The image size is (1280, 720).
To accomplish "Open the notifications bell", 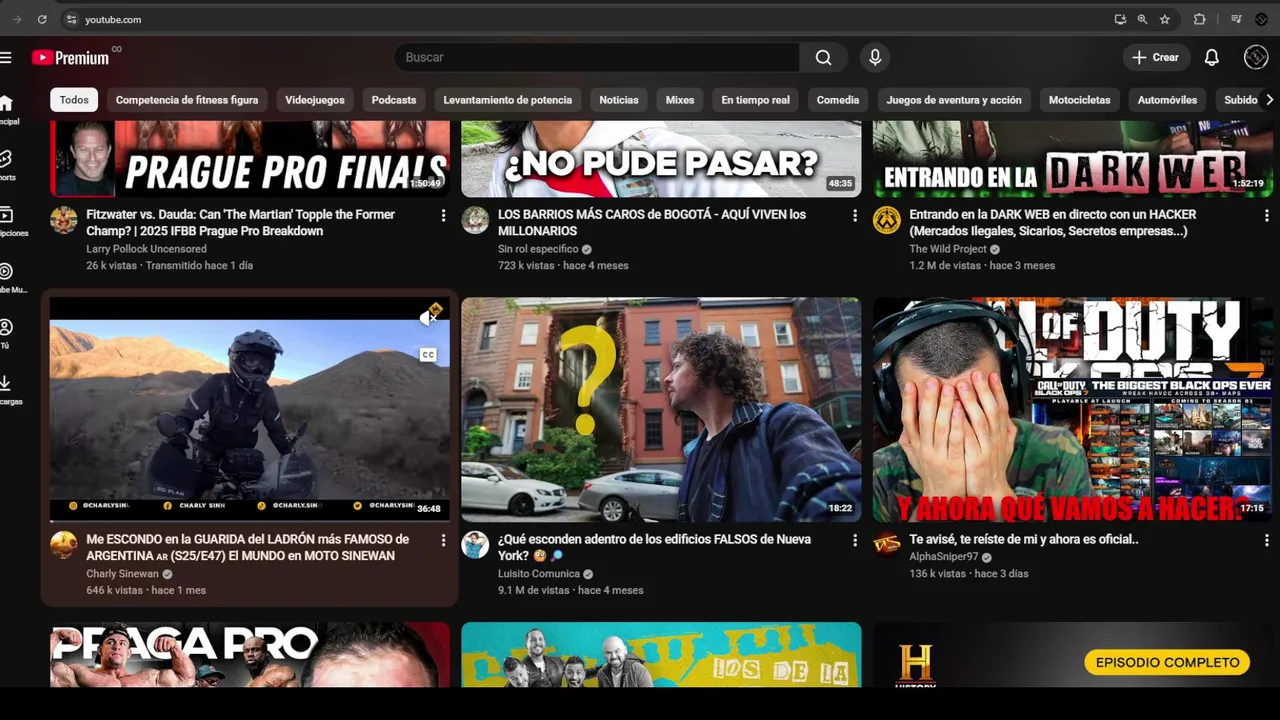I will click(1211, 57).
